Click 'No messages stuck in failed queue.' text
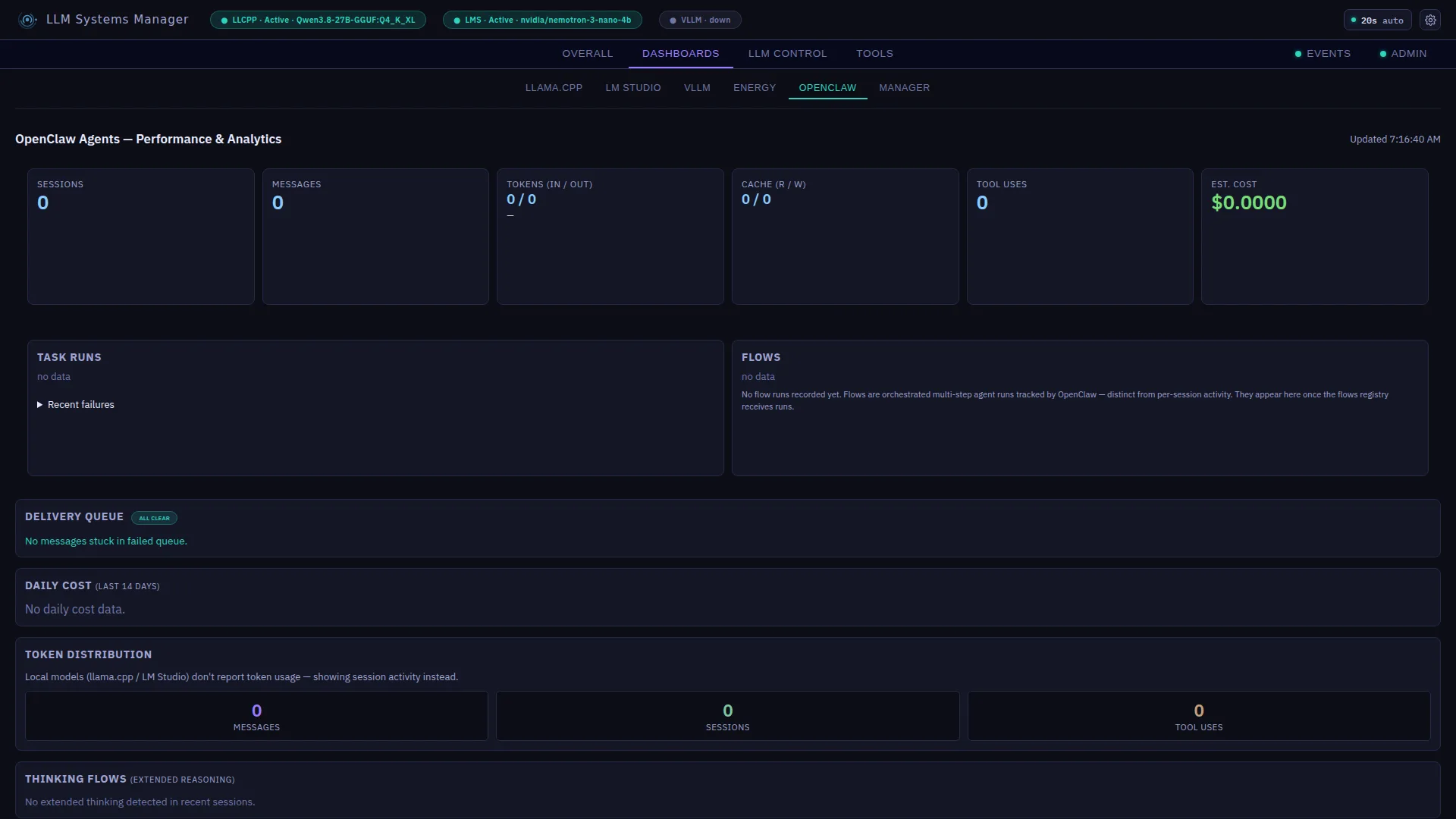The width and height of the screenshot is (1456, 819). 106,541
